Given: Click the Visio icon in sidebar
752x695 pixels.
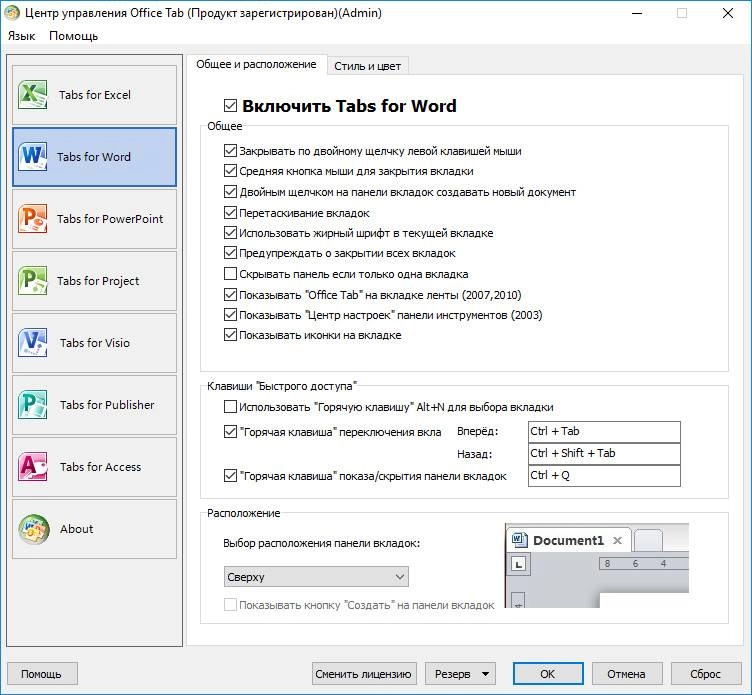Looking at the screenshot, I should tap(33, 342).
